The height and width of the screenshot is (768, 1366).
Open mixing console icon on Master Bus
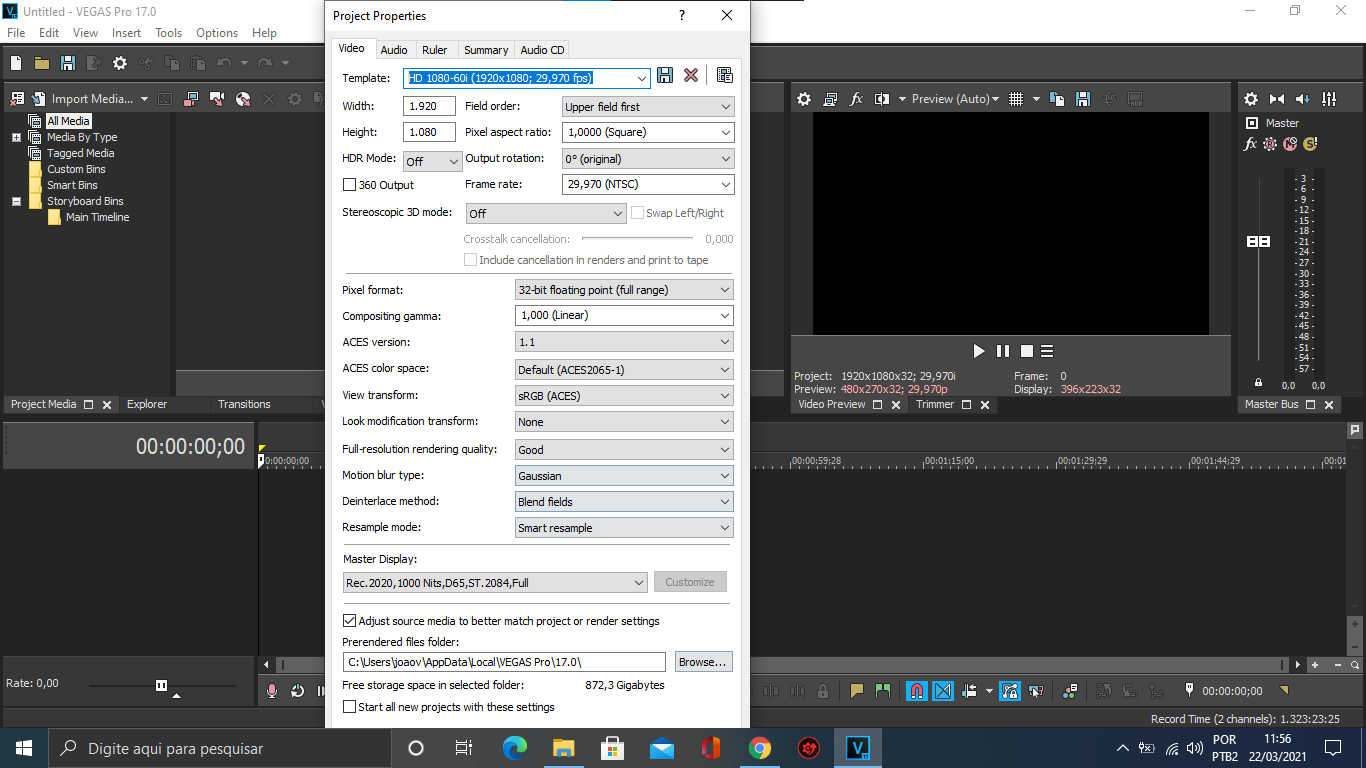pyautogui.click(x=1329, y=99)
